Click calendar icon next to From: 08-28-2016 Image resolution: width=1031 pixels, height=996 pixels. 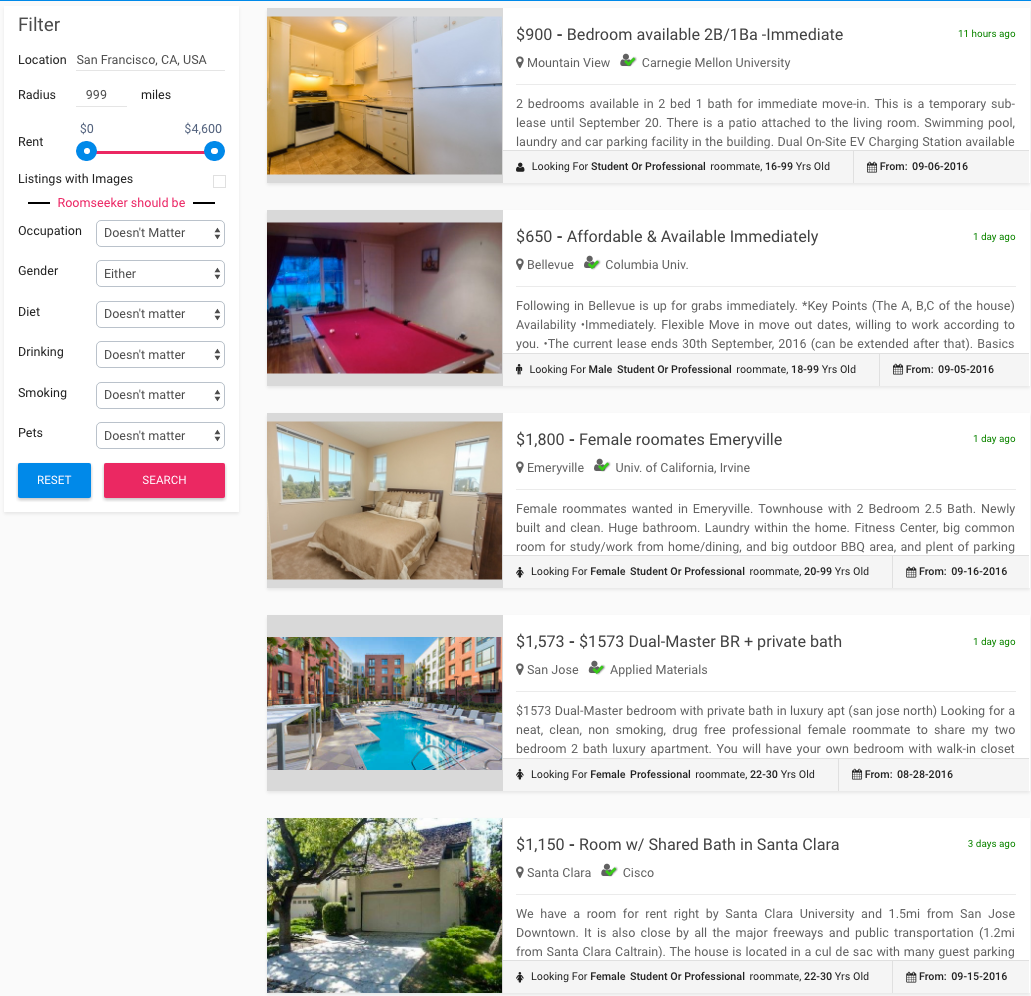[856, 774]
